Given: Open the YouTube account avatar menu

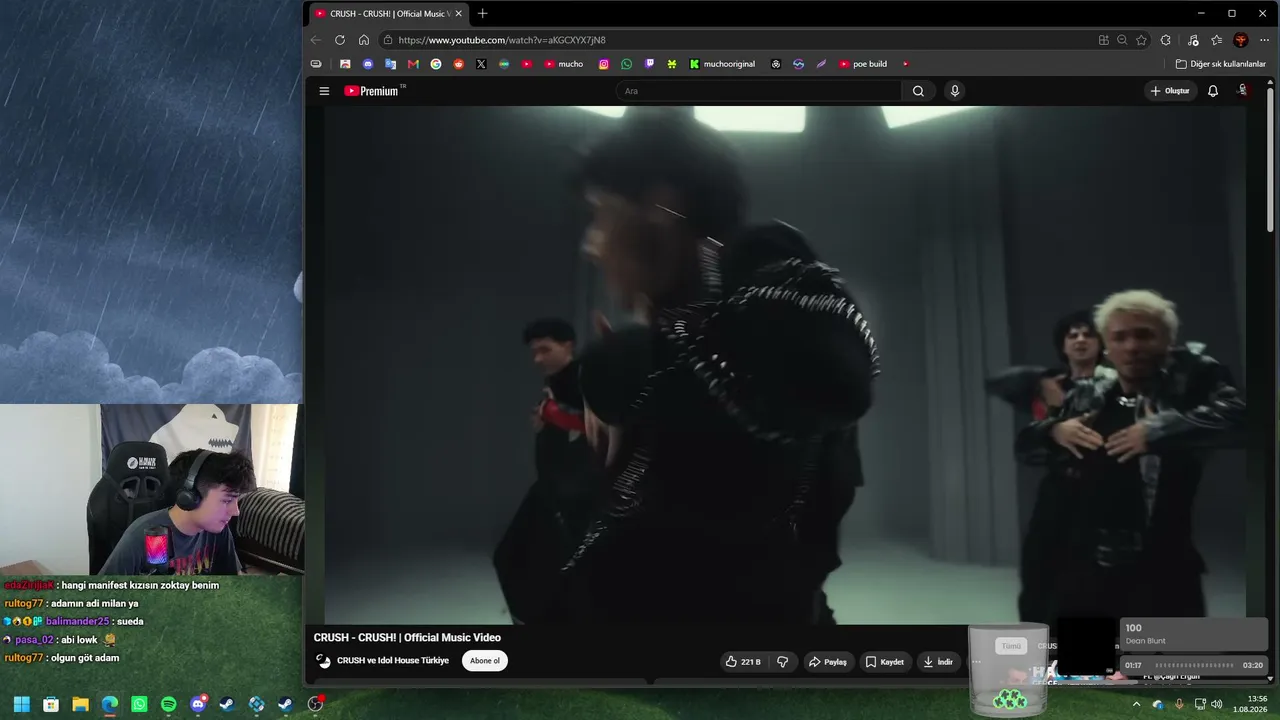Looking at the screenshot, I should 1243,91.
